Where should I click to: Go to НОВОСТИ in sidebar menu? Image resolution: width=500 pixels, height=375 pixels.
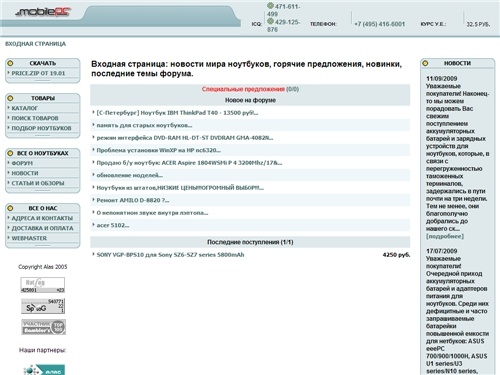(25, 173)
